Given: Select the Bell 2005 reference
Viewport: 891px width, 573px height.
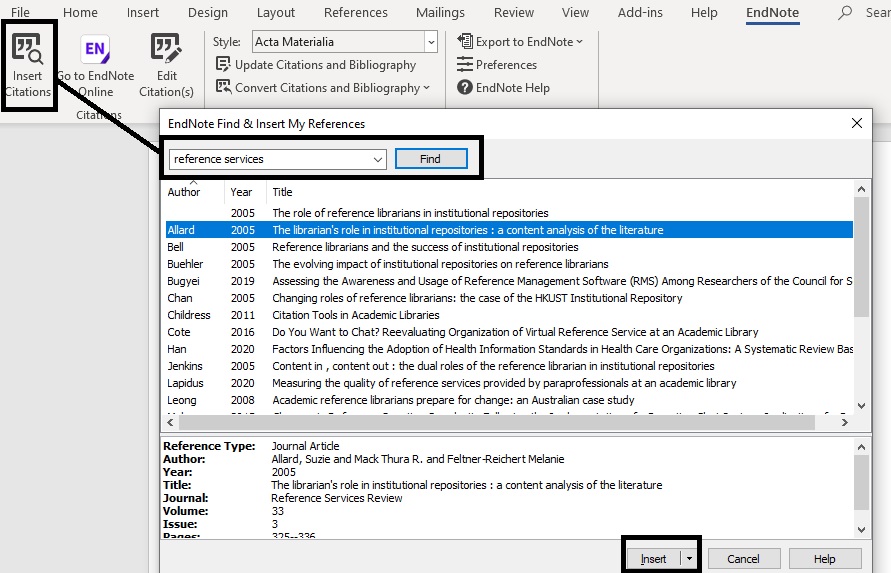Looking at the screenshot, I should point(509,247).
